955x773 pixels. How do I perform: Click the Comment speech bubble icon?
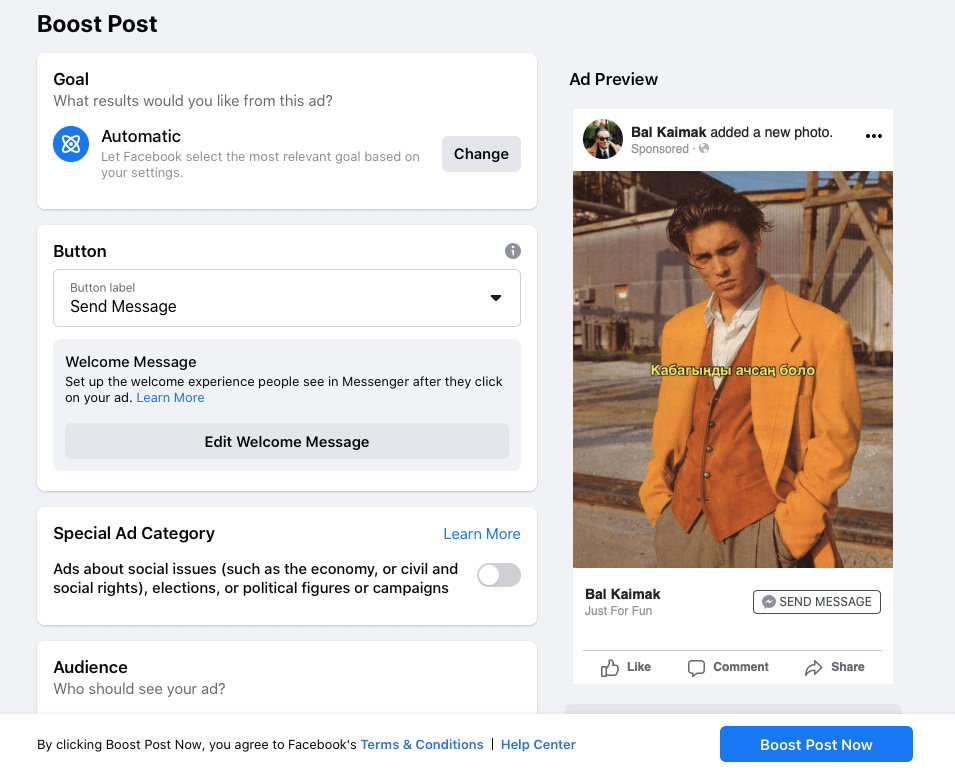[x=696, y=668]
